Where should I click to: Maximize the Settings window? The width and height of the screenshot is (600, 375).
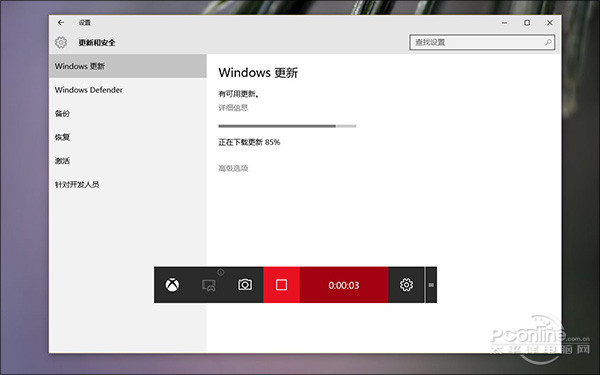(x=527, y=23)
